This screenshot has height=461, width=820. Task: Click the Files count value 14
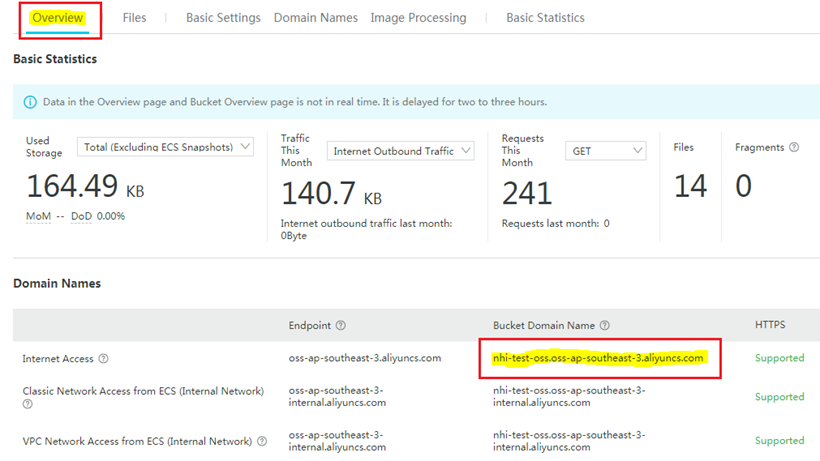point(690,186)
